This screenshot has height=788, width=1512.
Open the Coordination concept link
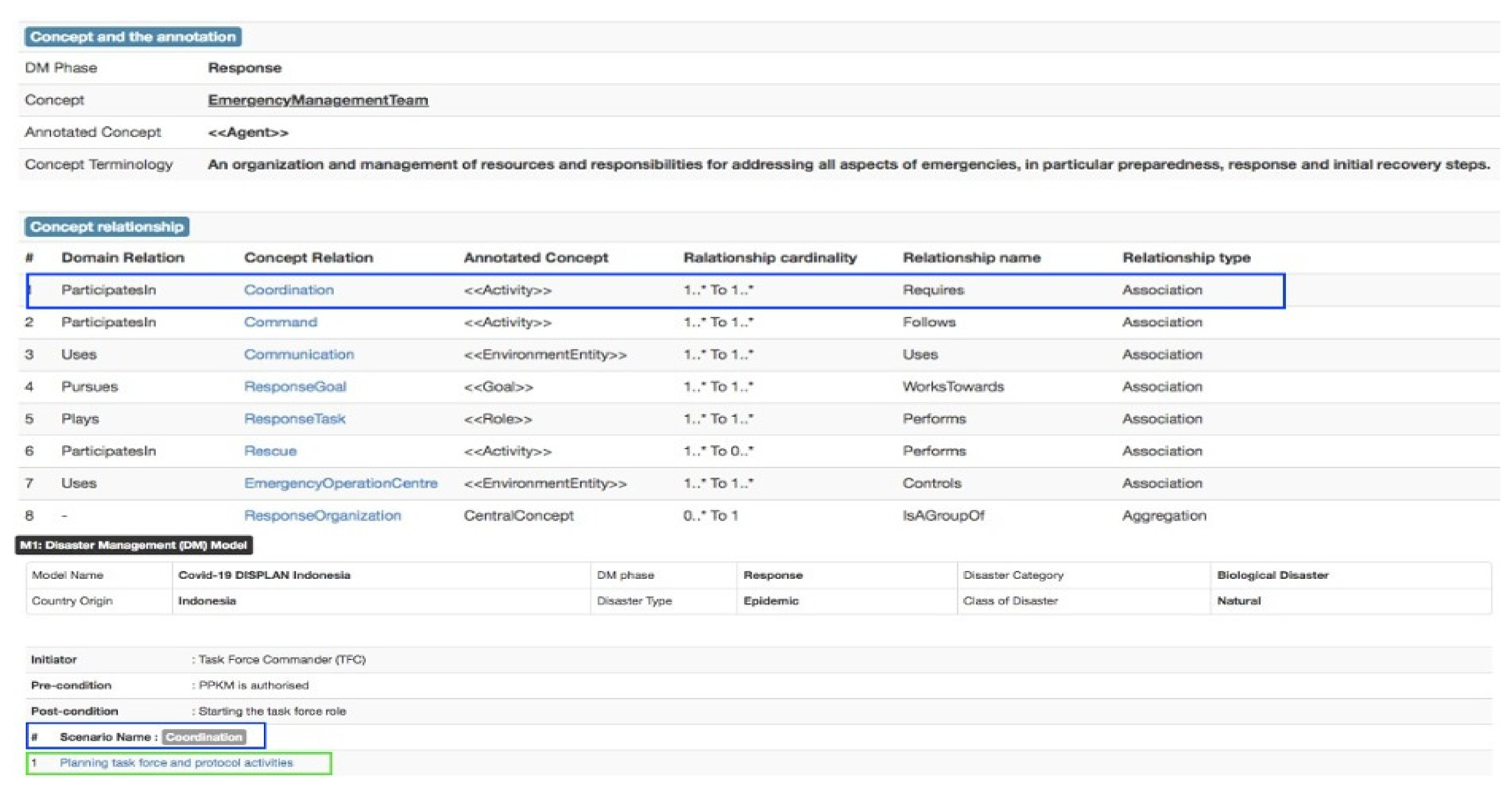coord(289,290)
